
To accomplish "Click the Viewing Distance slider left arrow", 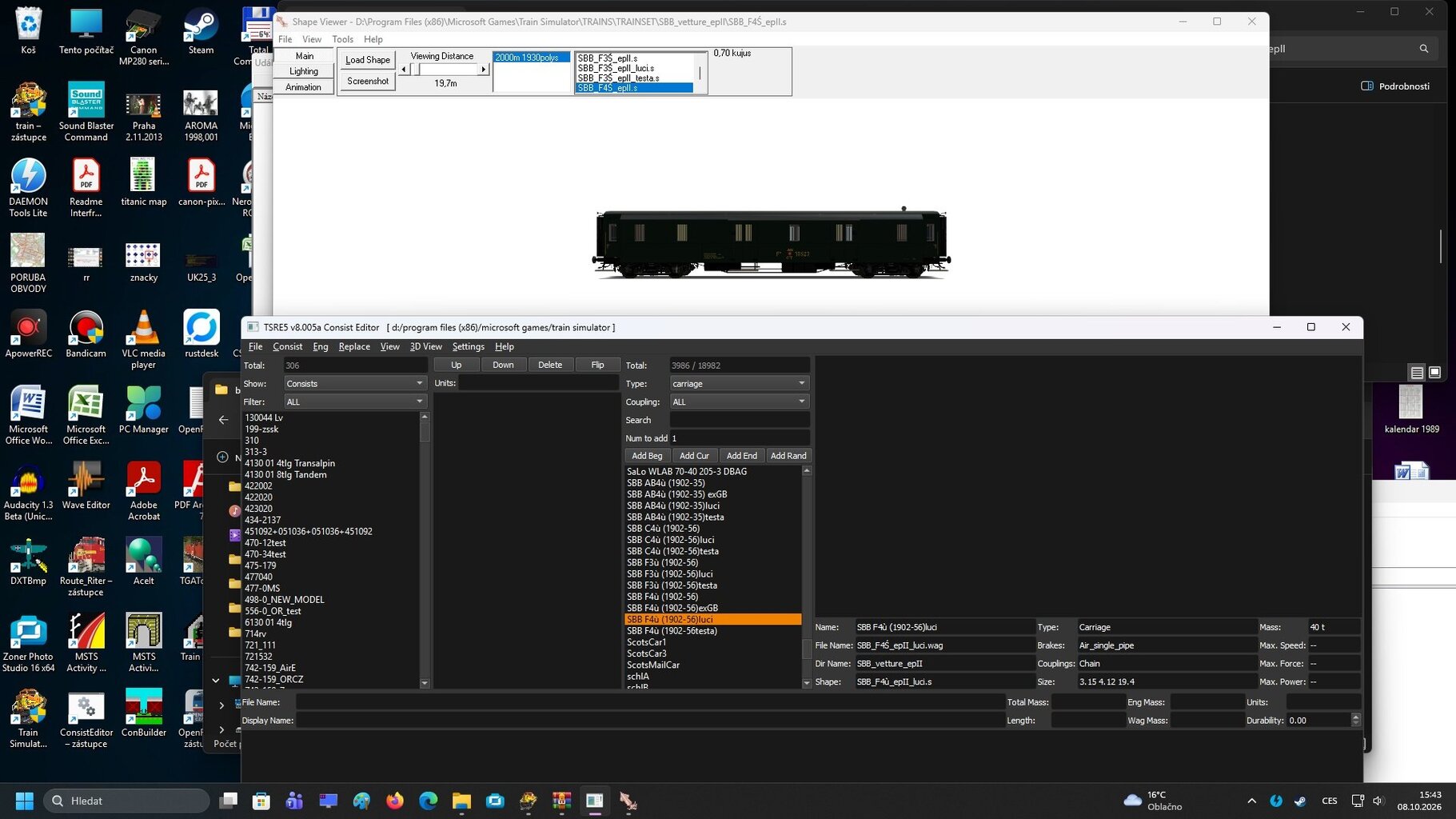I will [404, 70].
